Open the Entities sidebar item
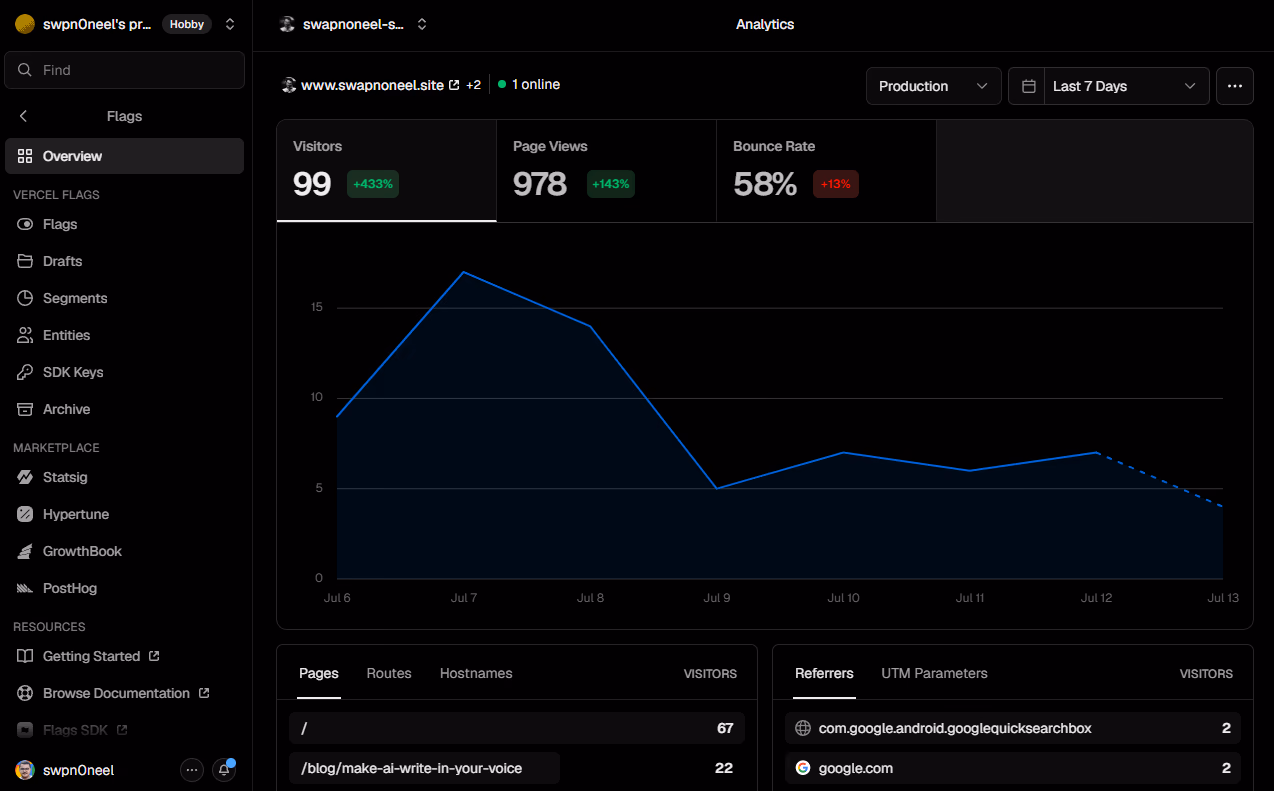The height and width of the screenshot is (791, 1274). pyautogui.click(x=125, y=335)
